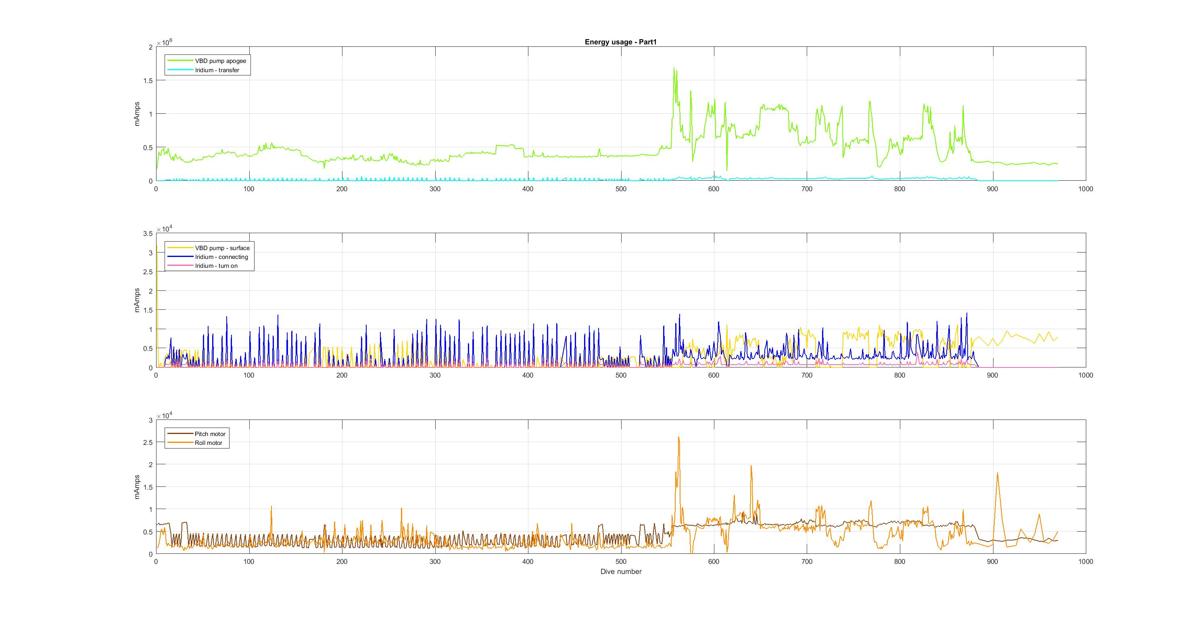
Task: Click the '1000' x-tick on the middle plot
Action: point(1085,375)
